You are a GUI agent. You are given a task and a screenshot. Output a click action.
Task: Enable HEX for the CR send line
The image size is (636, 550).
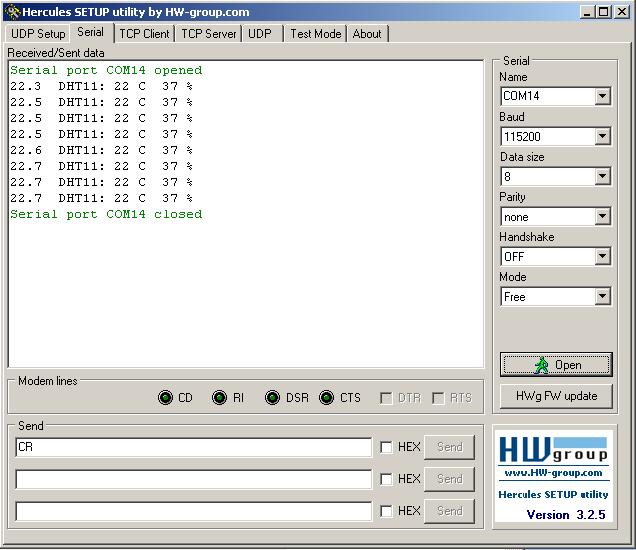[x=386, y=447]
